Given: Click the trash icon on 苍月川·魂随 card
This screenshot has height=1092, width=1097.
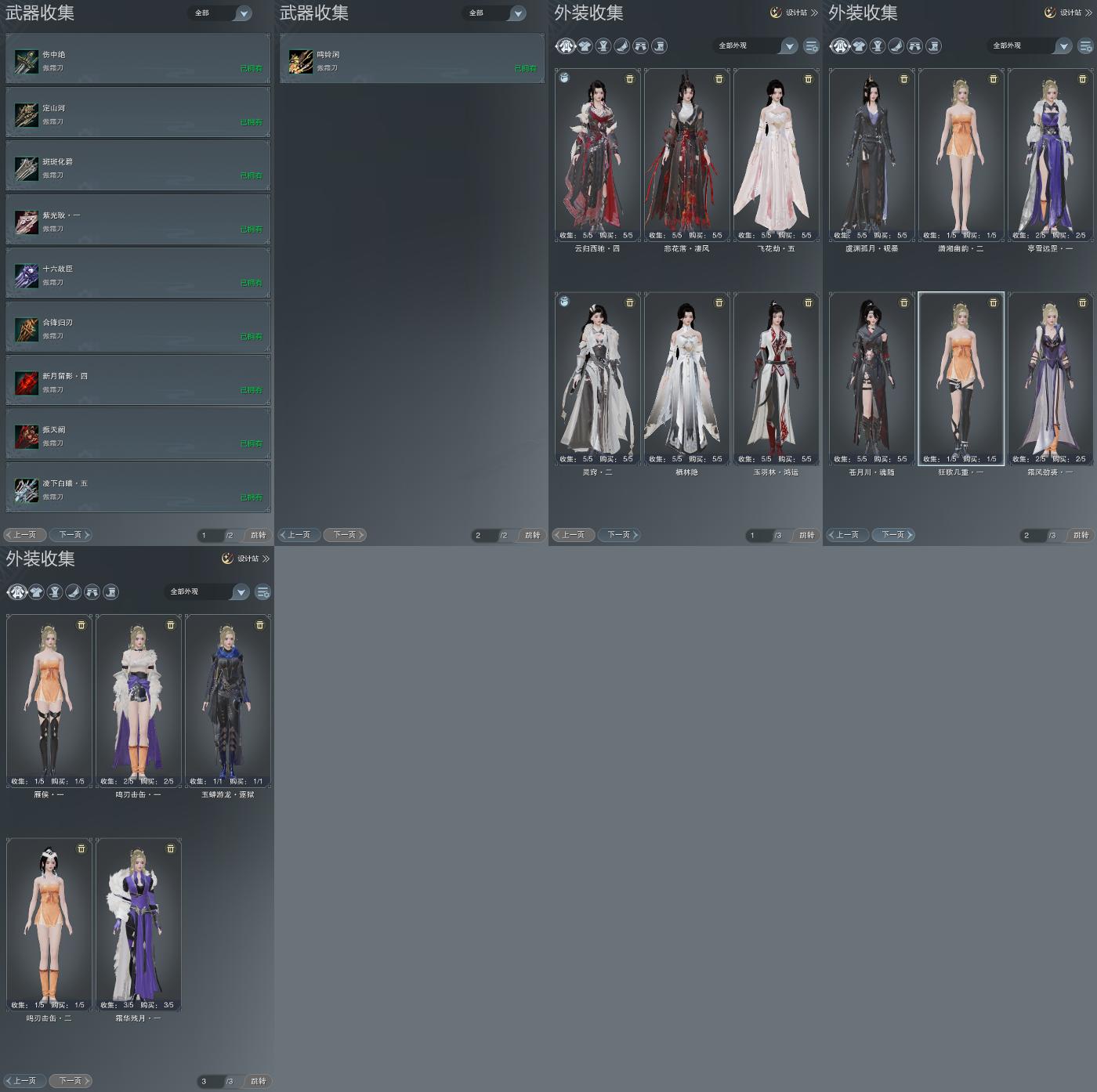Looking at the screenshot, I should coord(904,302).
